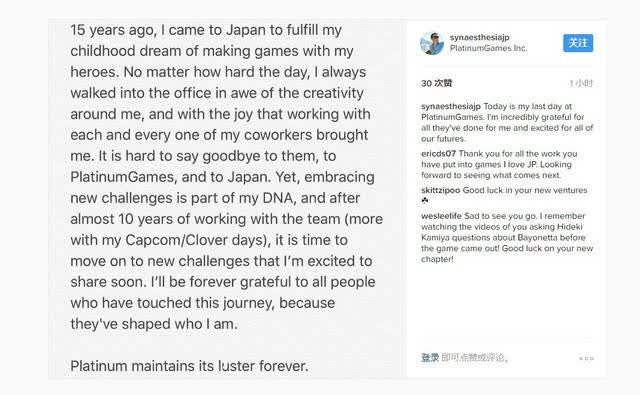Open ericds07 commenter profile
The image size is (640, 395).
click(x=438, y=154)
